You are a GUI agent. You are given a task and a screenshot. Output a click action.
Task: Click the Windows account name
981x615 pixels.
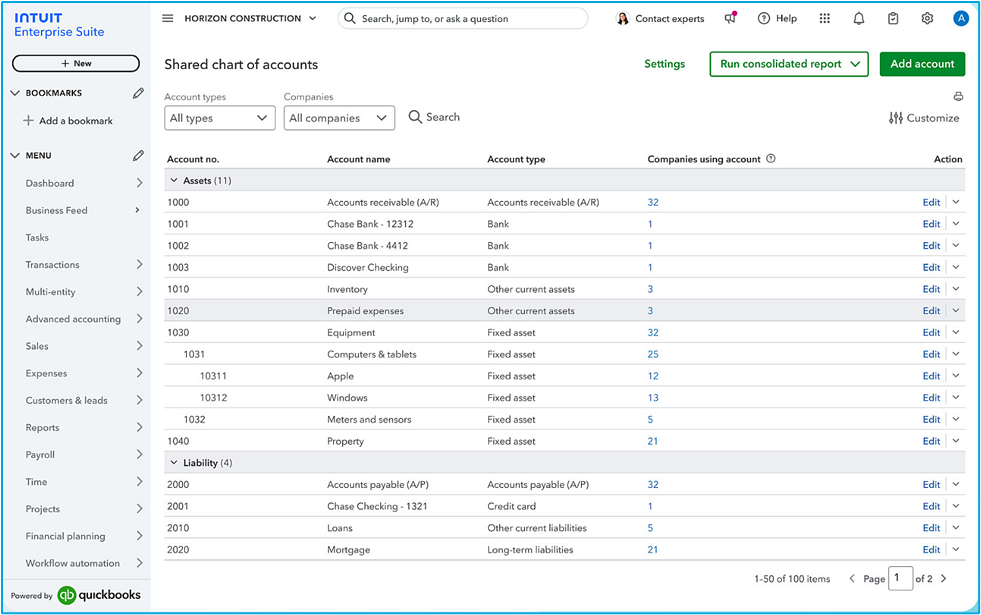pyautogui.click(x=347, y=398)
